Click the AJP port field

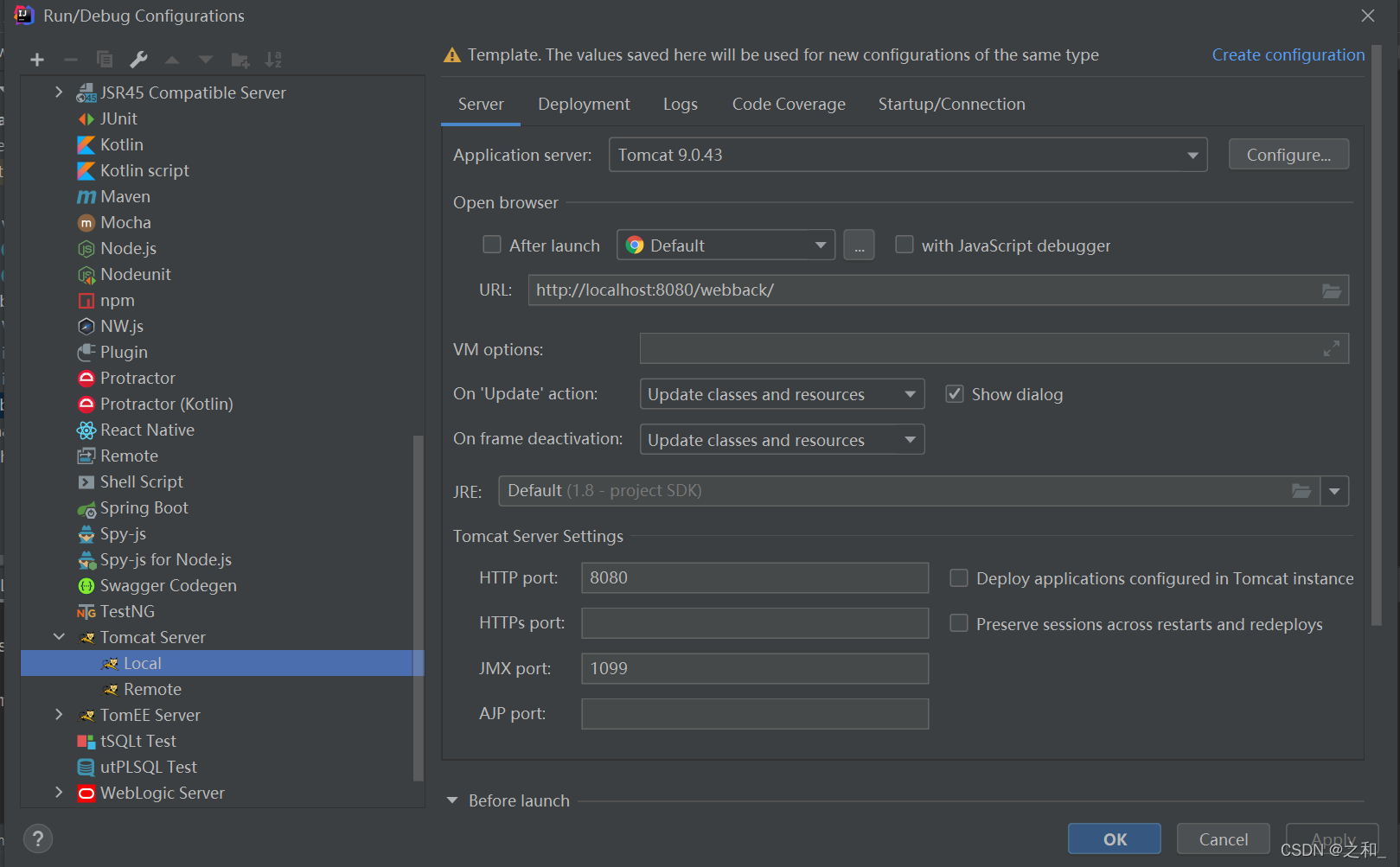(x=755, y=714)
